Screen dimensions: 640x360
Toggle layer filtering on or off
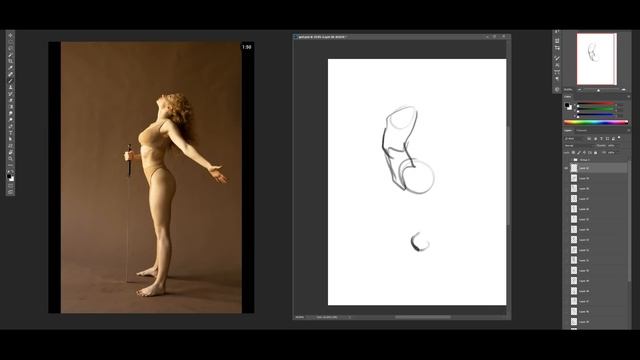tap(619, 138)
